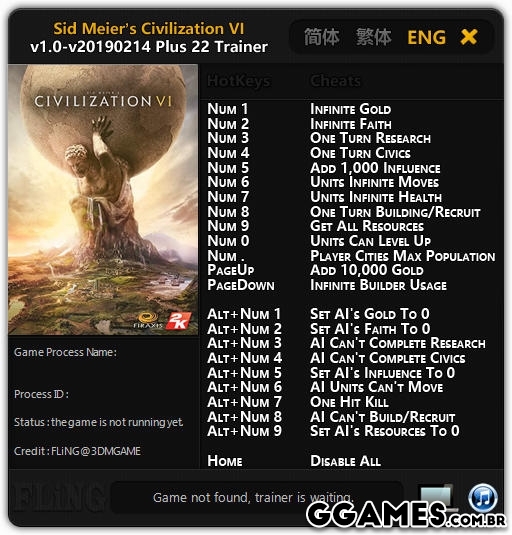Image resolution: width=512 pixels, height=535 pixels.
Task: Toggle the Infinite Gold cheat
Action: (x=350, y=109)
